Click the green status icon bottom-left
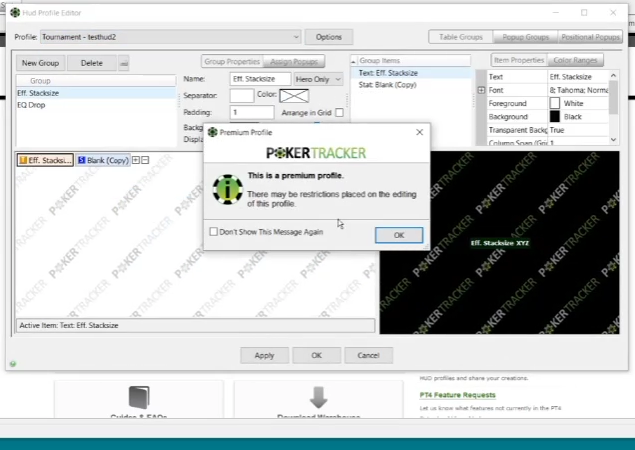Viewport: 635px width, 450px height. tap(13, 364)
